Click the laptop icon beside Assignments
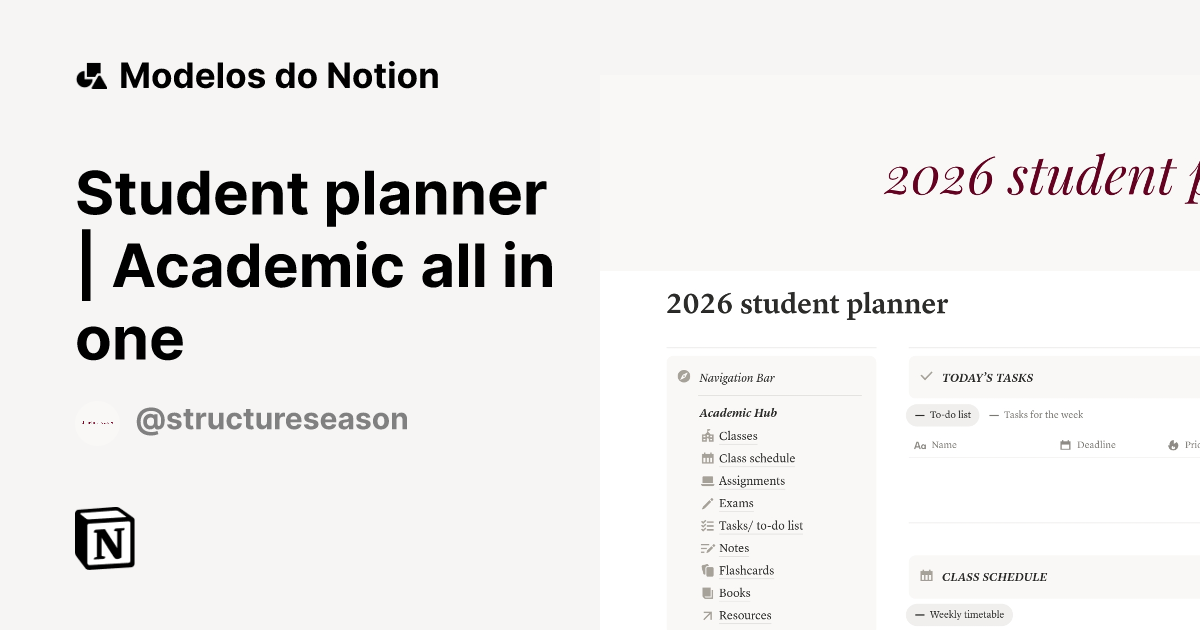 tap(707, 480)
